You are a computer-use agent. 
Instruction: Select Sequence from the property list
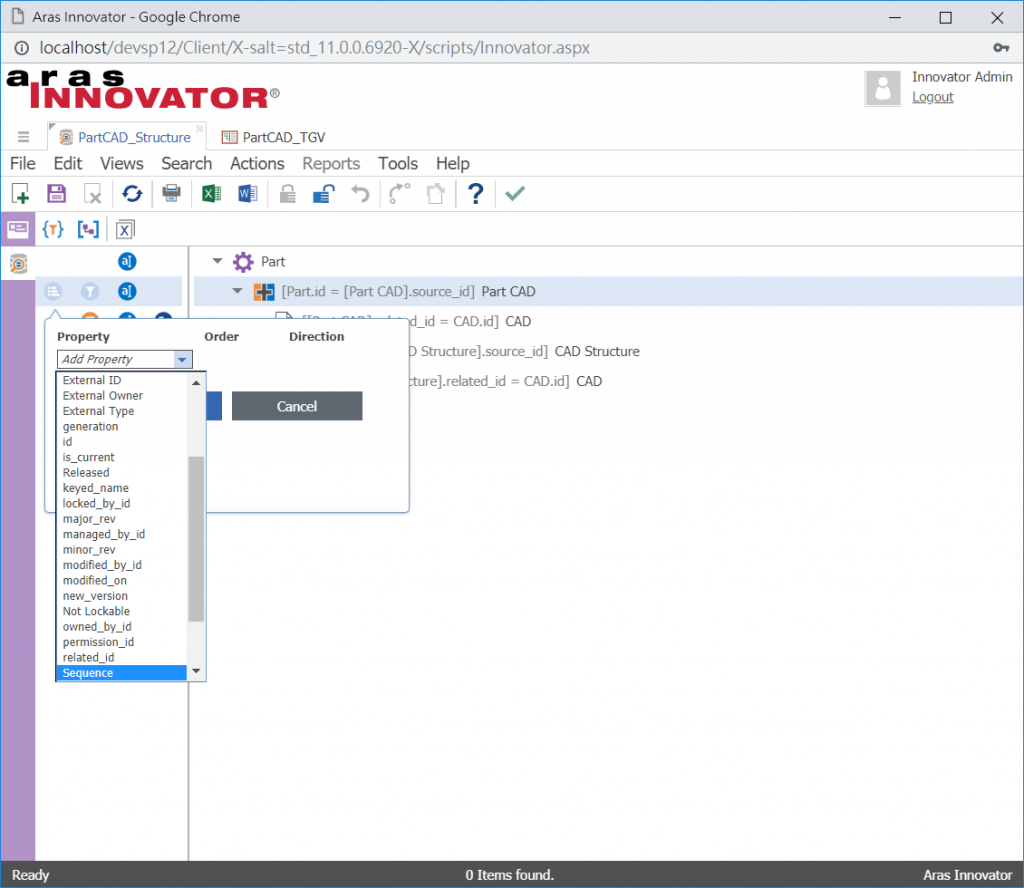pos(121,673)
